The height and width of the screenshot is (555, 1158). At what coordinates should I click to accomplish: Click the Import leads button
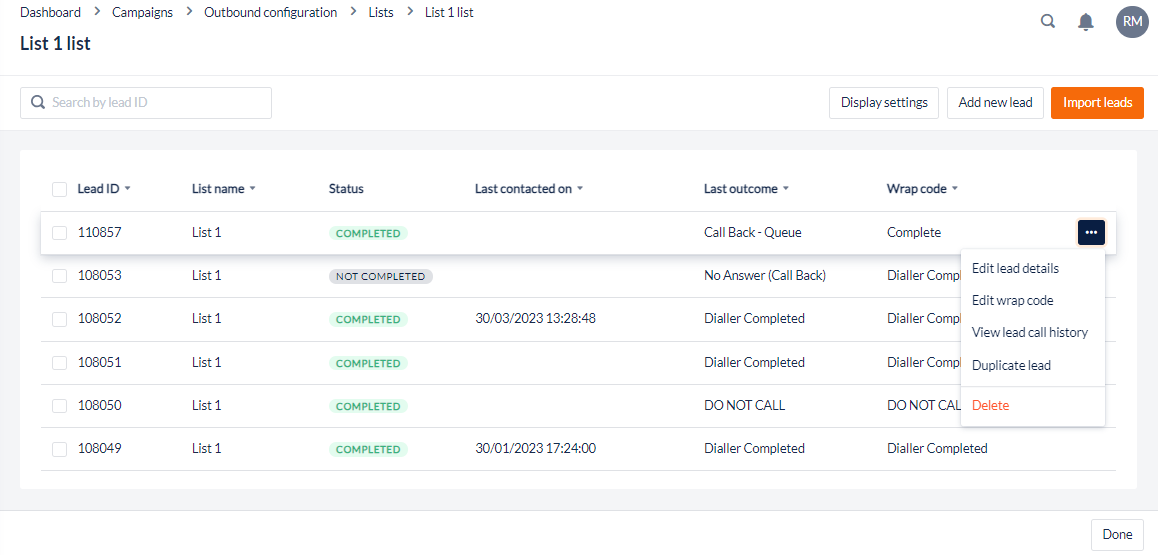tap(1097, 102)
